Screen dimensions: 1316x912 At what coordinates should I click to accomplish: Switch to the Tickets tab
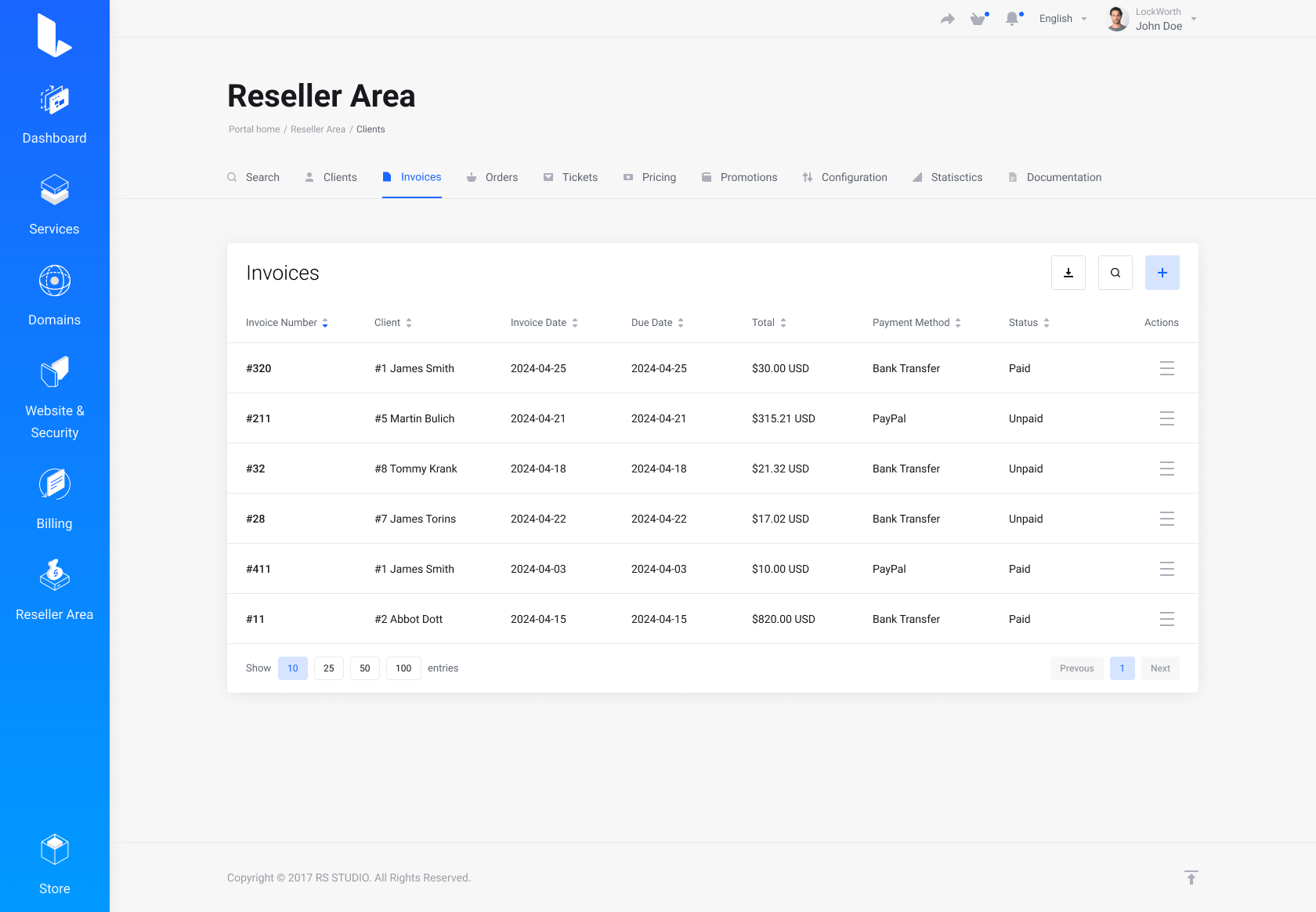[x=570, y=177]
